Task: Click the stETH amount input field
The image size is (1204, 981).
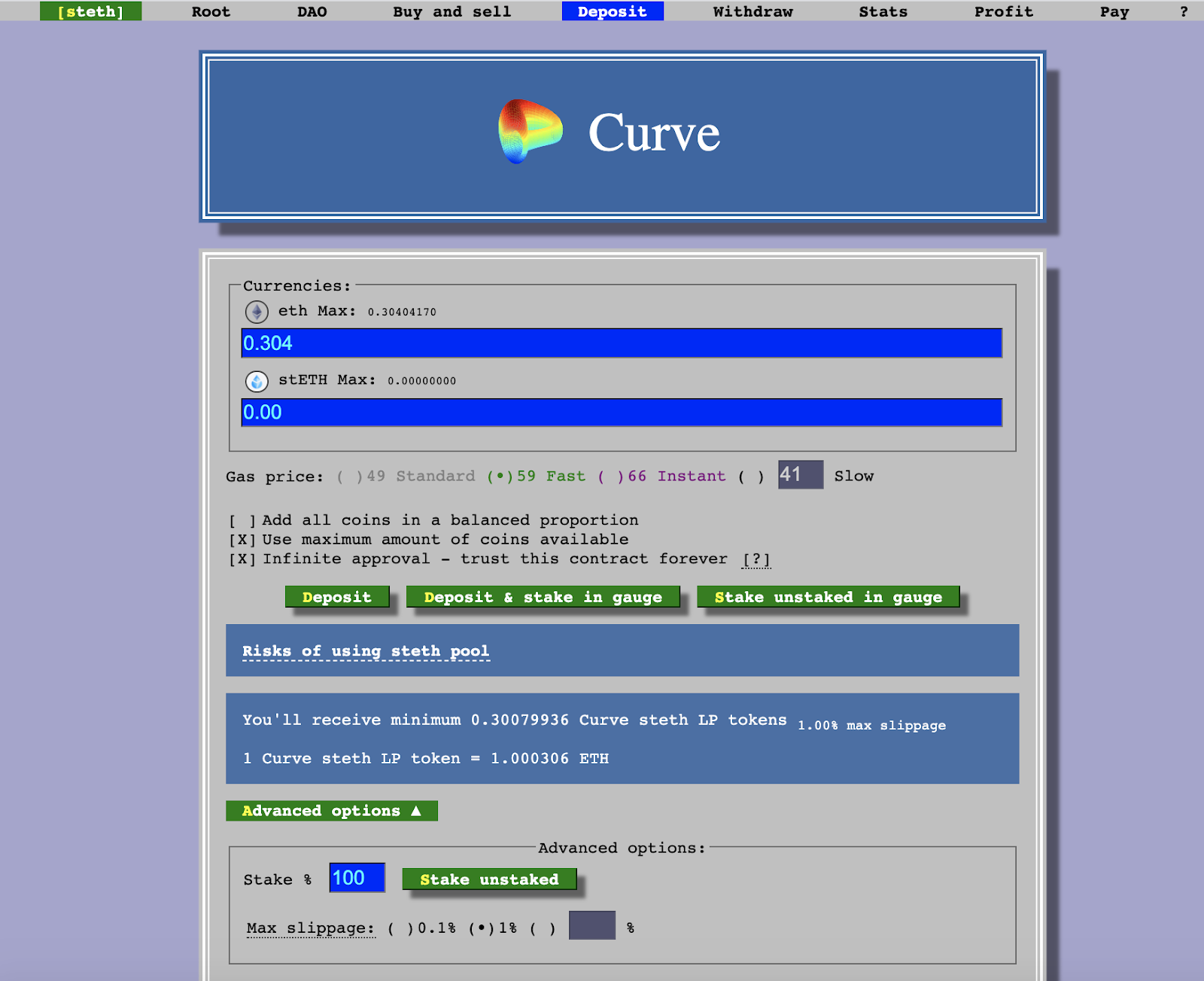Action: coord(622,413)
